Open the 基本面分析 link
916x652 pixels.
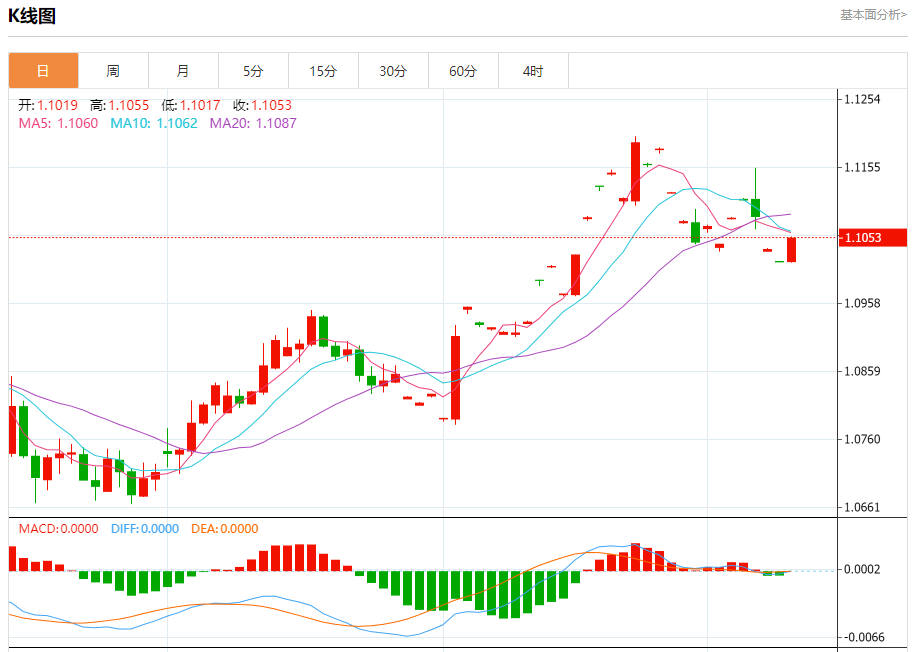click(873, 15)
